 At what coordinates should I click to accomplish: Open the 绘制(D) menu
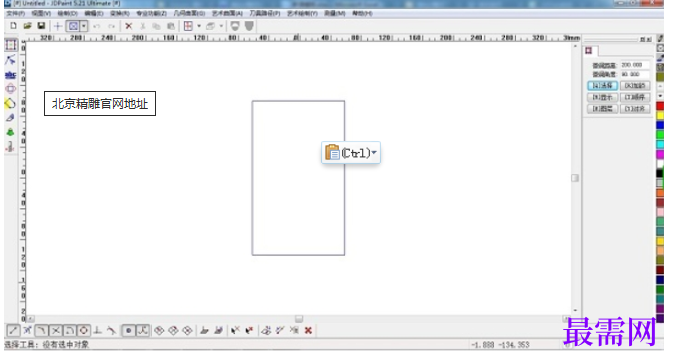pos(68,13)
